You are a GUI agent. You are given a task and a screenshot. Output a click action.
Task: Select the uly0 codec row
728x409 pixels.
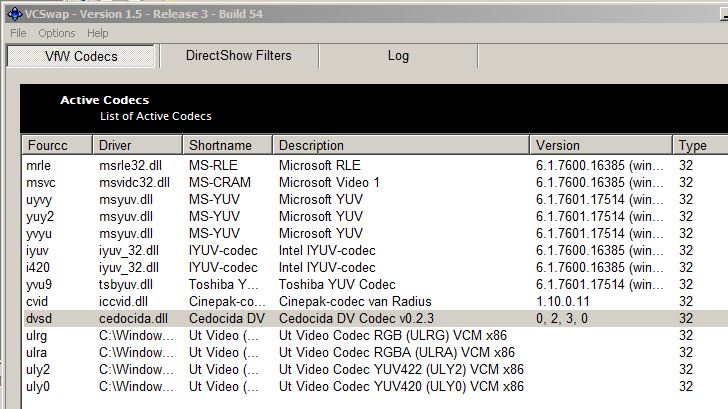tap(375, 387)
